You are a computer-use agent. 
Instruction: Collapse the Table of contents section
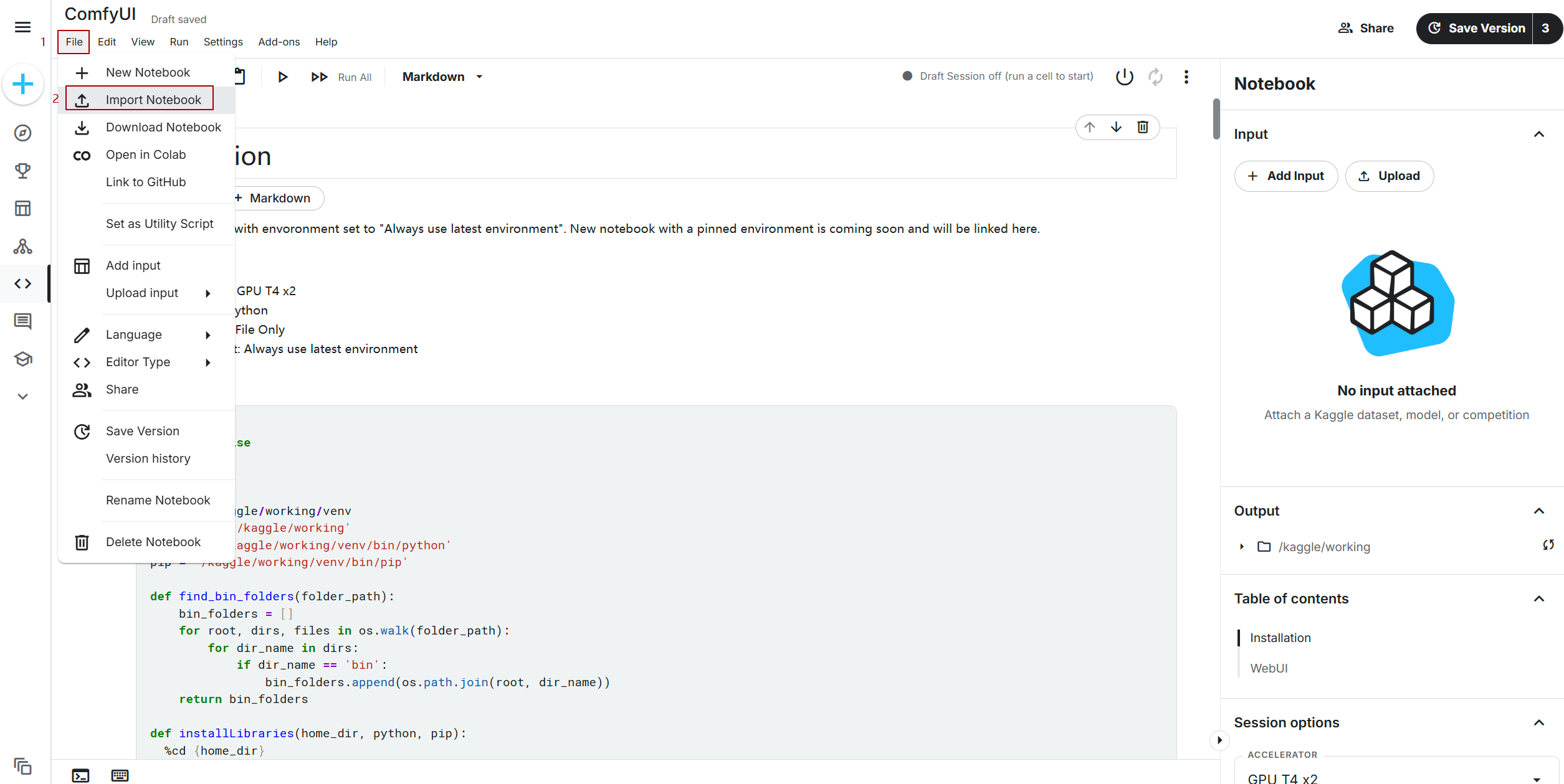click(1538, 598)
